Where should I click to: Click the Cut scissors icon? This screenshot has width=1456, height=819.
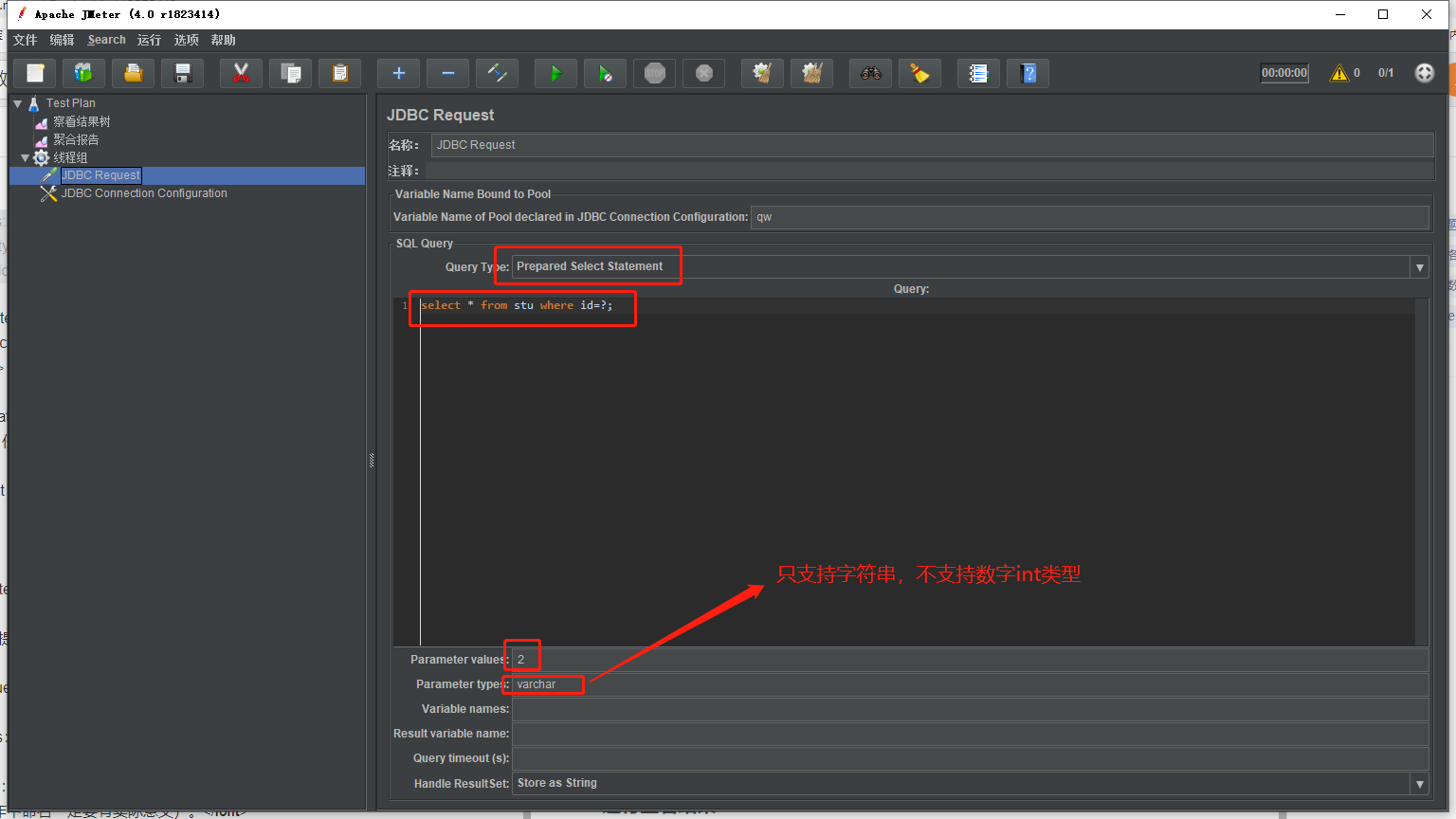coord(242,73)
